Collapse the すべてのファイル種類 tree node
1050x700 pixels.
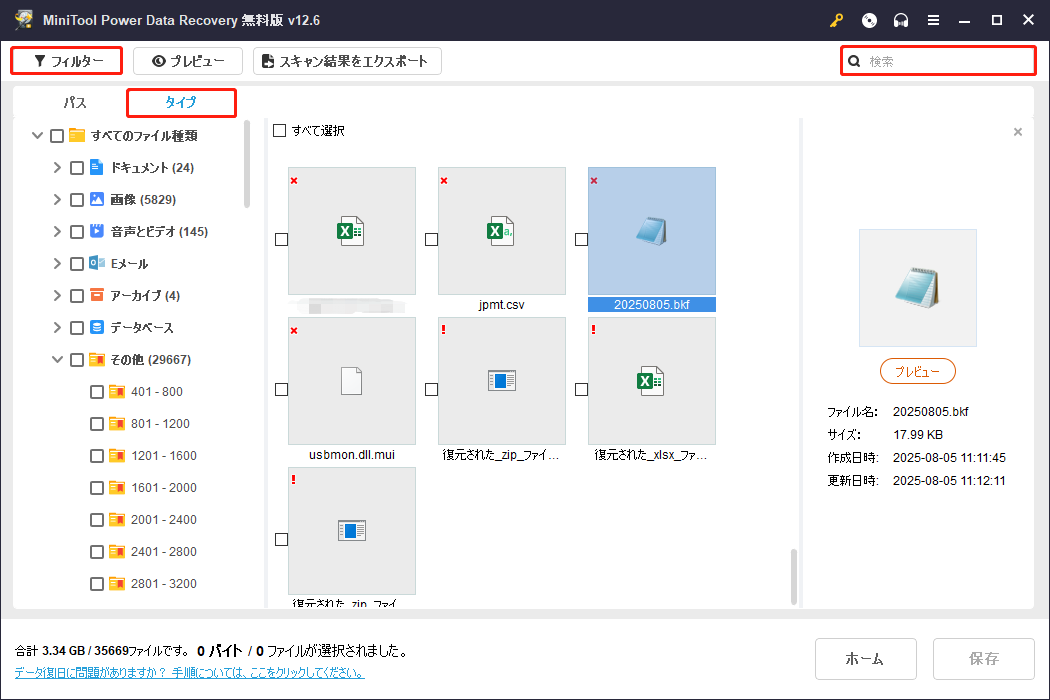38,135
